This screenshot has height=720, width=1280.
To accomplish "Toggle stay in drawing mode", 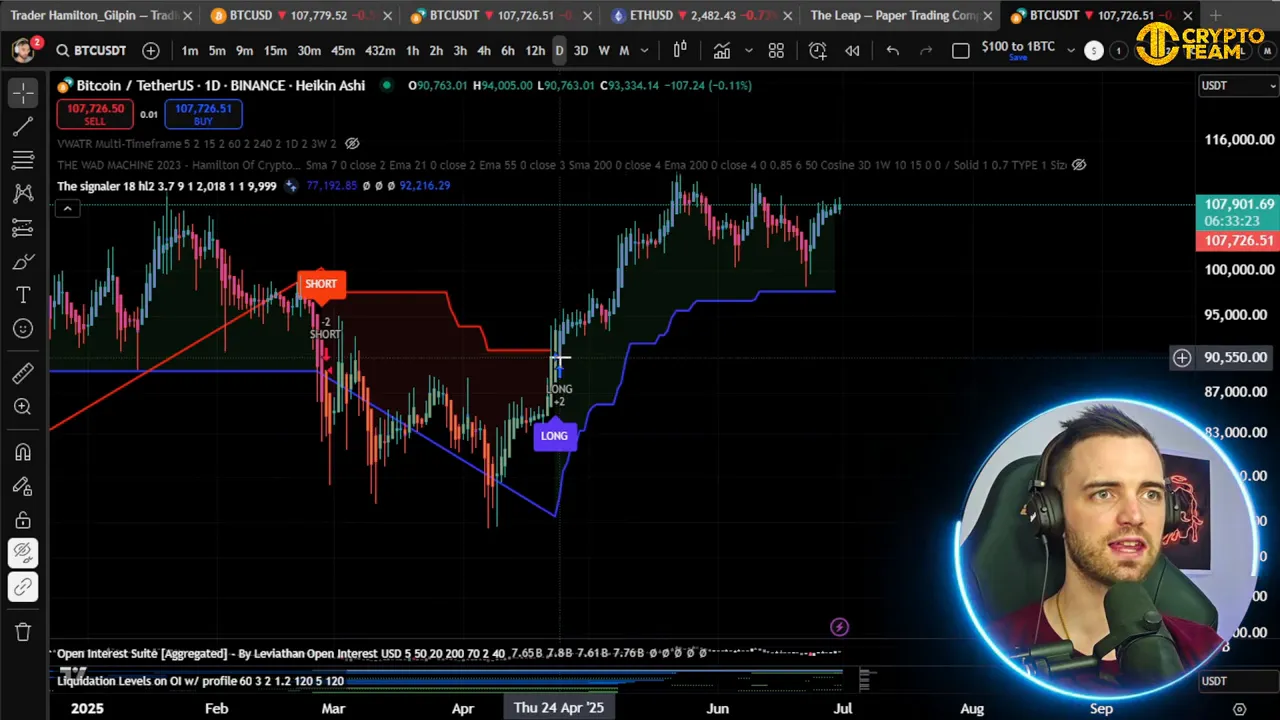I will [23, 486].
